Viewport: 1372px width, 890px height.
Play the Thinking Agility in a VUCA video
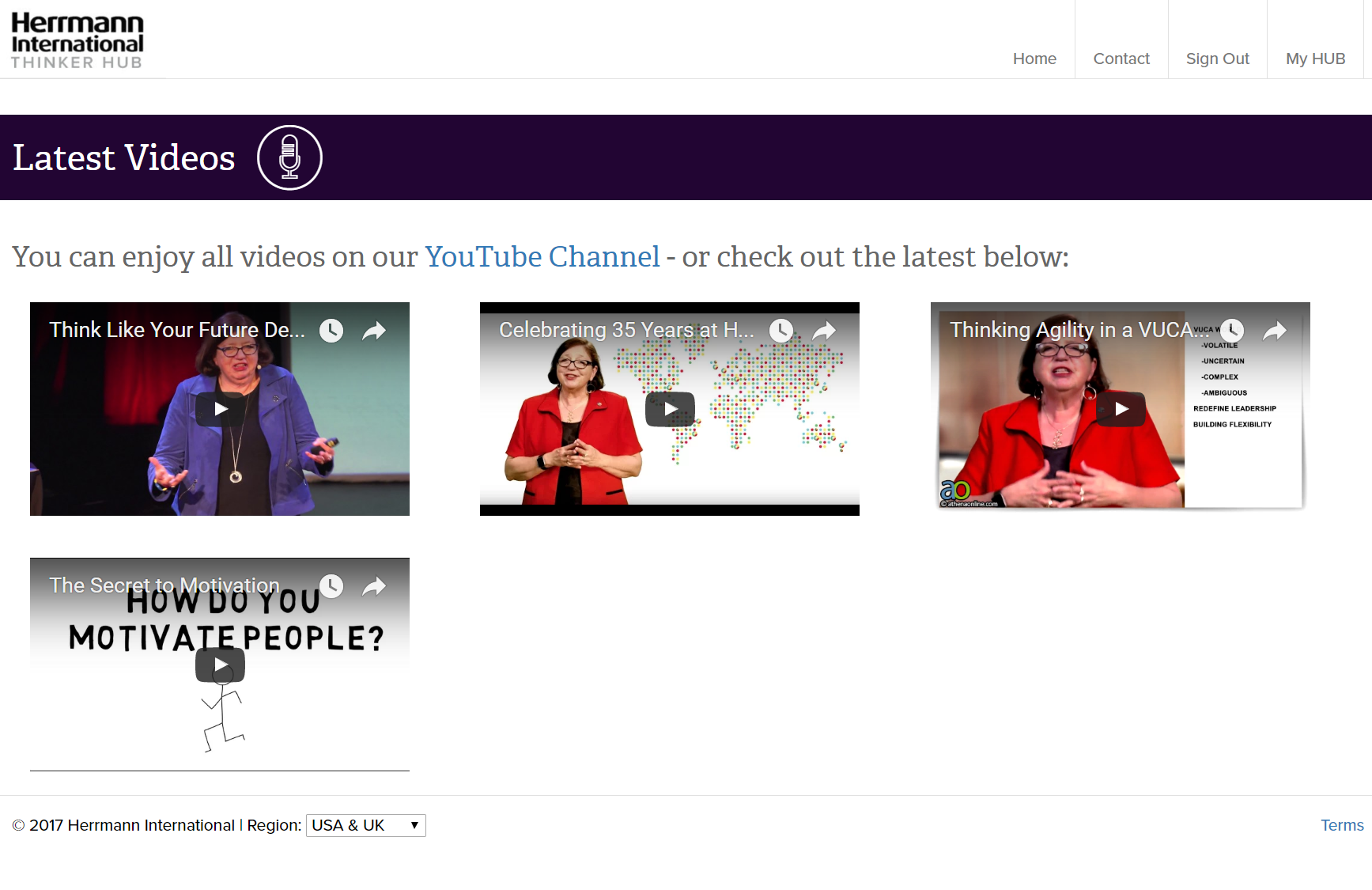click(x=1121, y=409)
